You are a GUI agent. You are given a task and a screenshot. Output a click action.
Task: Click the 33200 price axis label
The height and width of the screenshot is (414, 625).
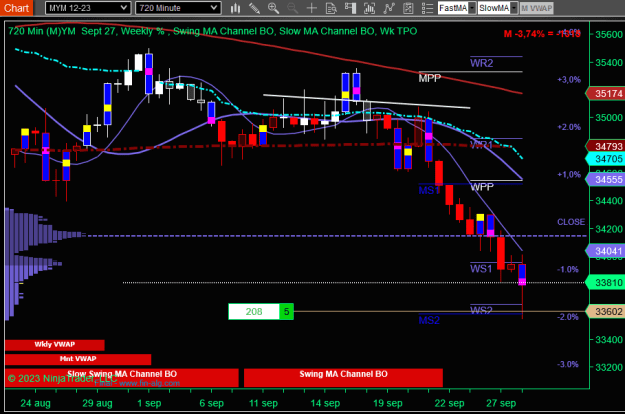pos(609,367)
